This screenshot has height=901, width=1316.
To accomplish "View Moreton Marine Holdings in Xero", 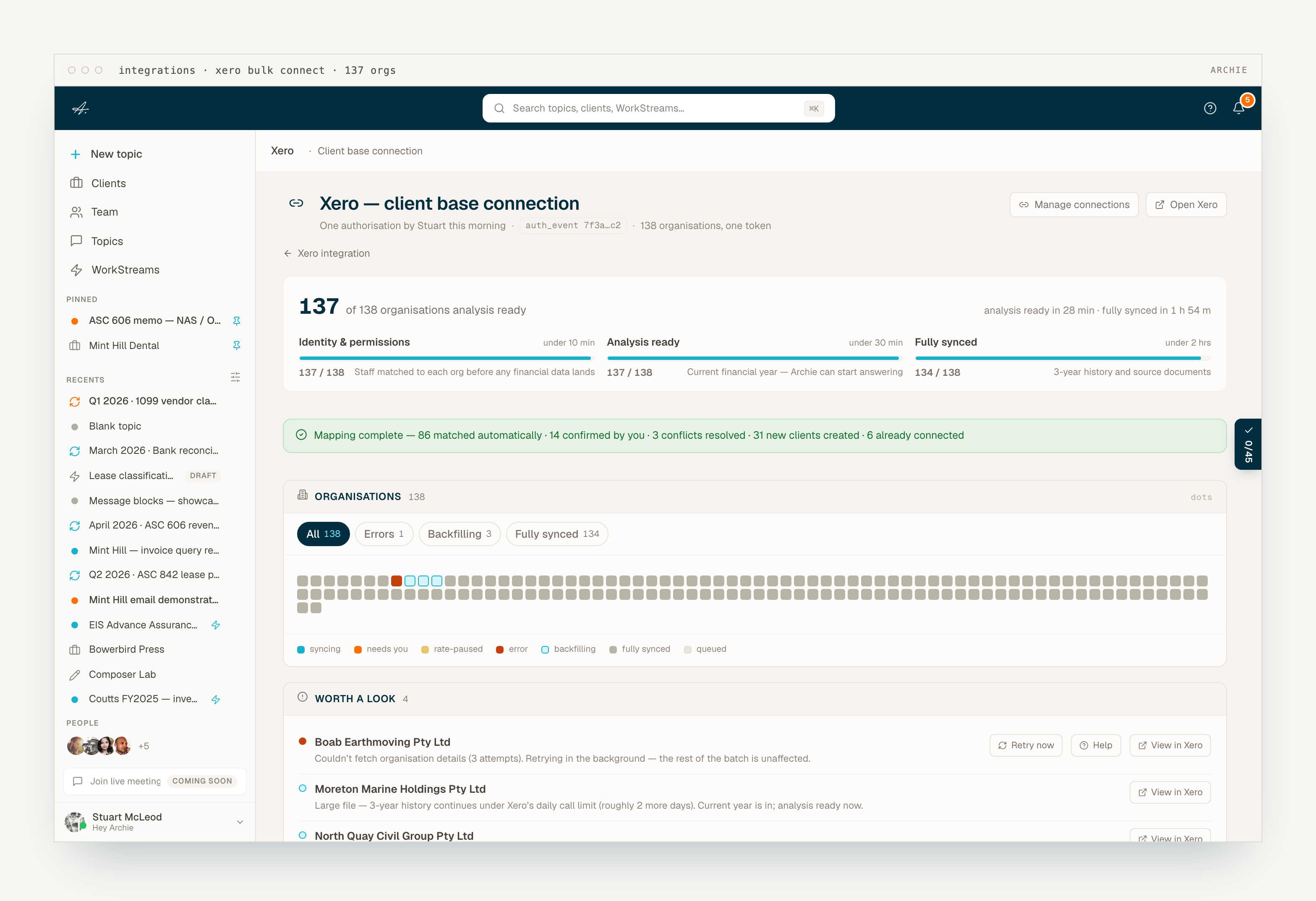I will [1170, 792].
